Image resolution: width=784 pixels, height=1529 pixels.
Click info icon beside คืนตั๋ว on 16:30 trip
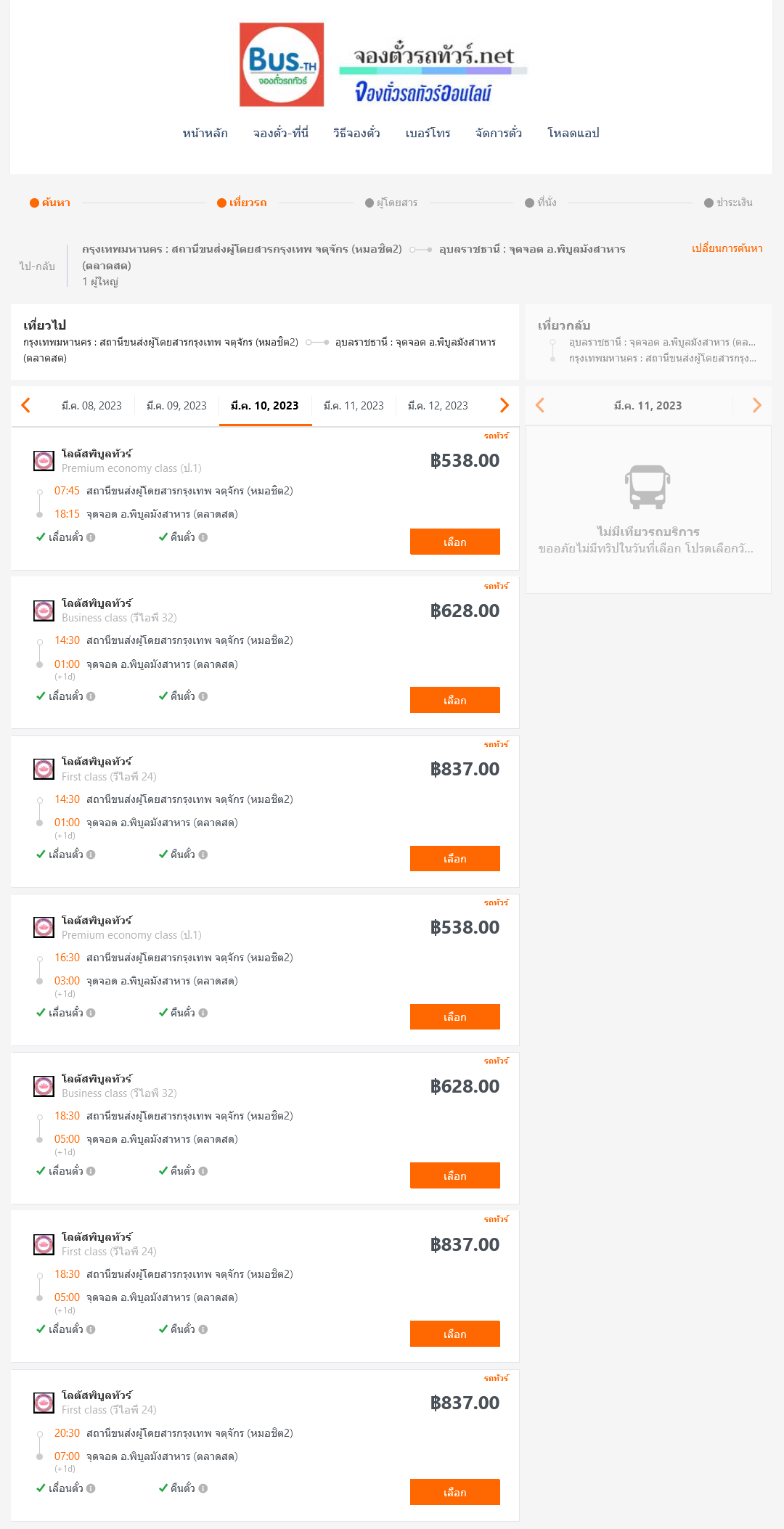pyautogui.click(x=203, y=1013)
